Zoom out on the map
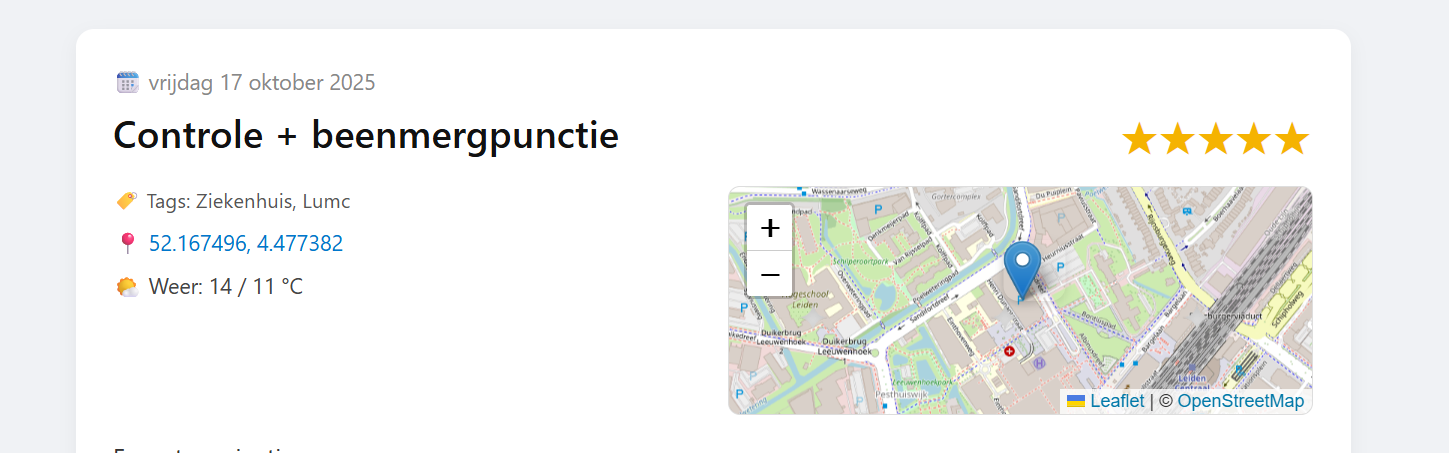 coord(770,273)
